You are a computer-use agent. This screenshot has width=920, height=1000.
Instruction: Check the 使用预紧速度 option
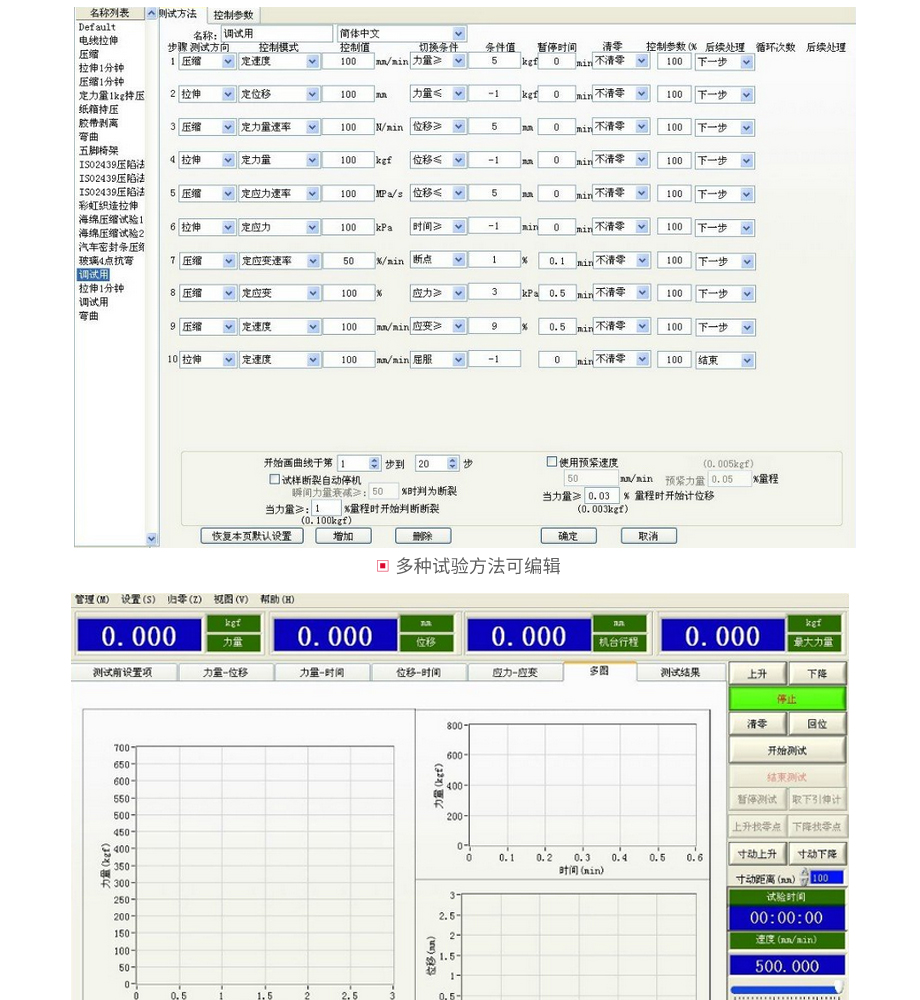click(x=552, y=462)
